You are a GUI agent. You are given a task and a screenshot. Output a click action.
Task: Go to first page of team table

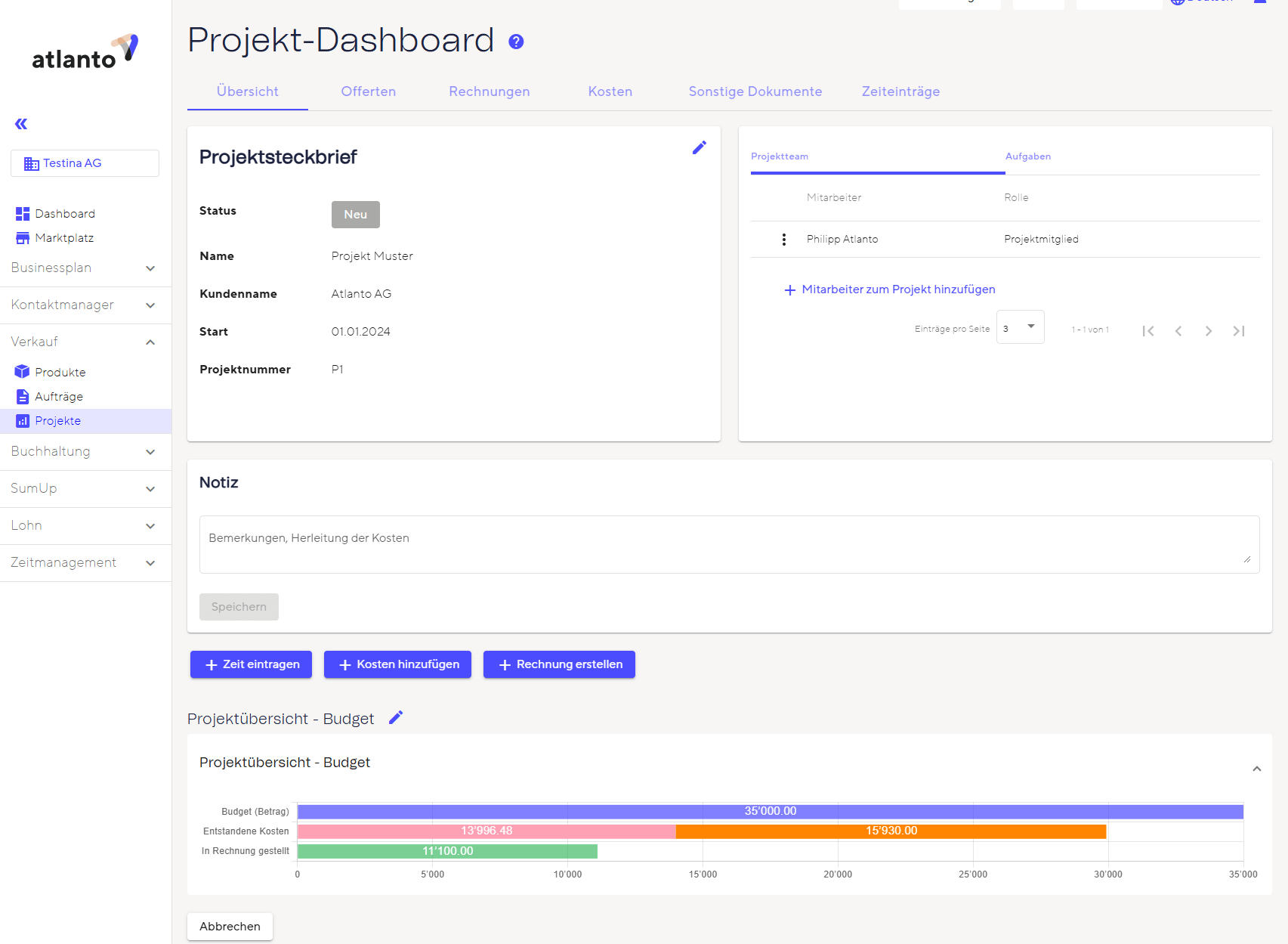[1148, 331]
